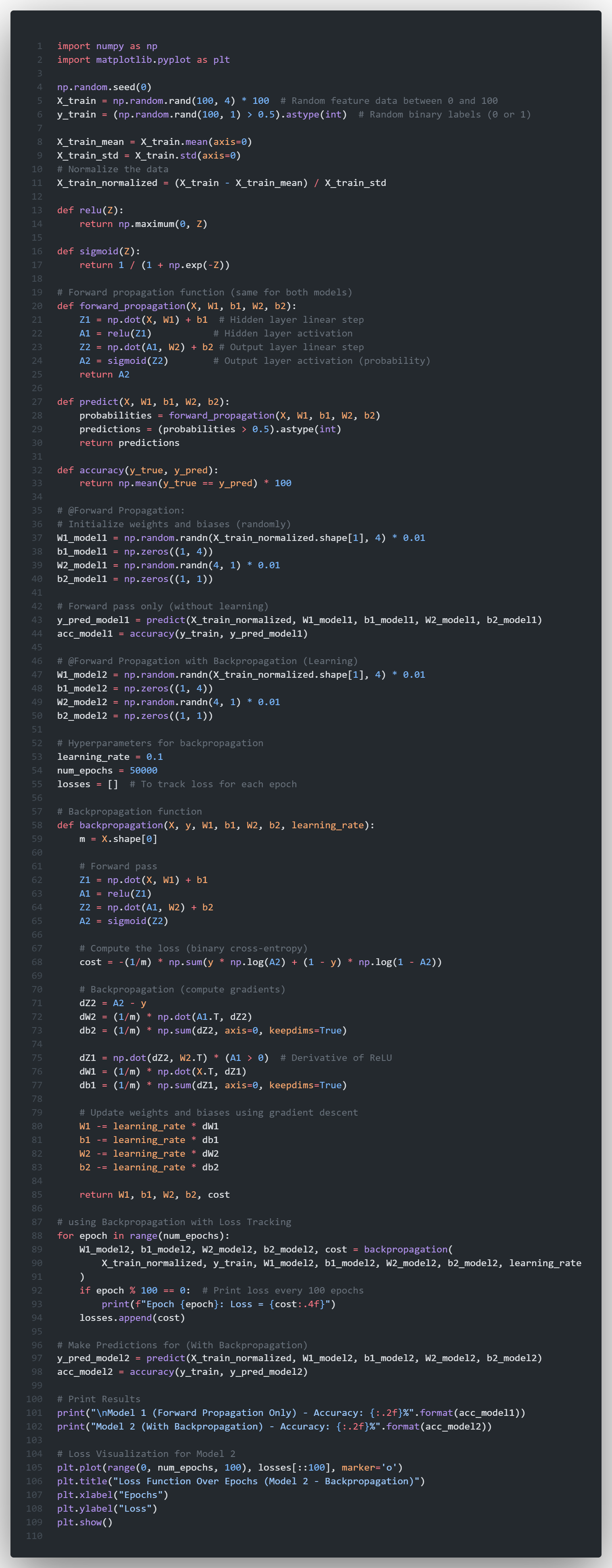Viewport: 612px width, 1568px height.
Task: Click the 'losses = []' assignment
Action: point(88,785)
